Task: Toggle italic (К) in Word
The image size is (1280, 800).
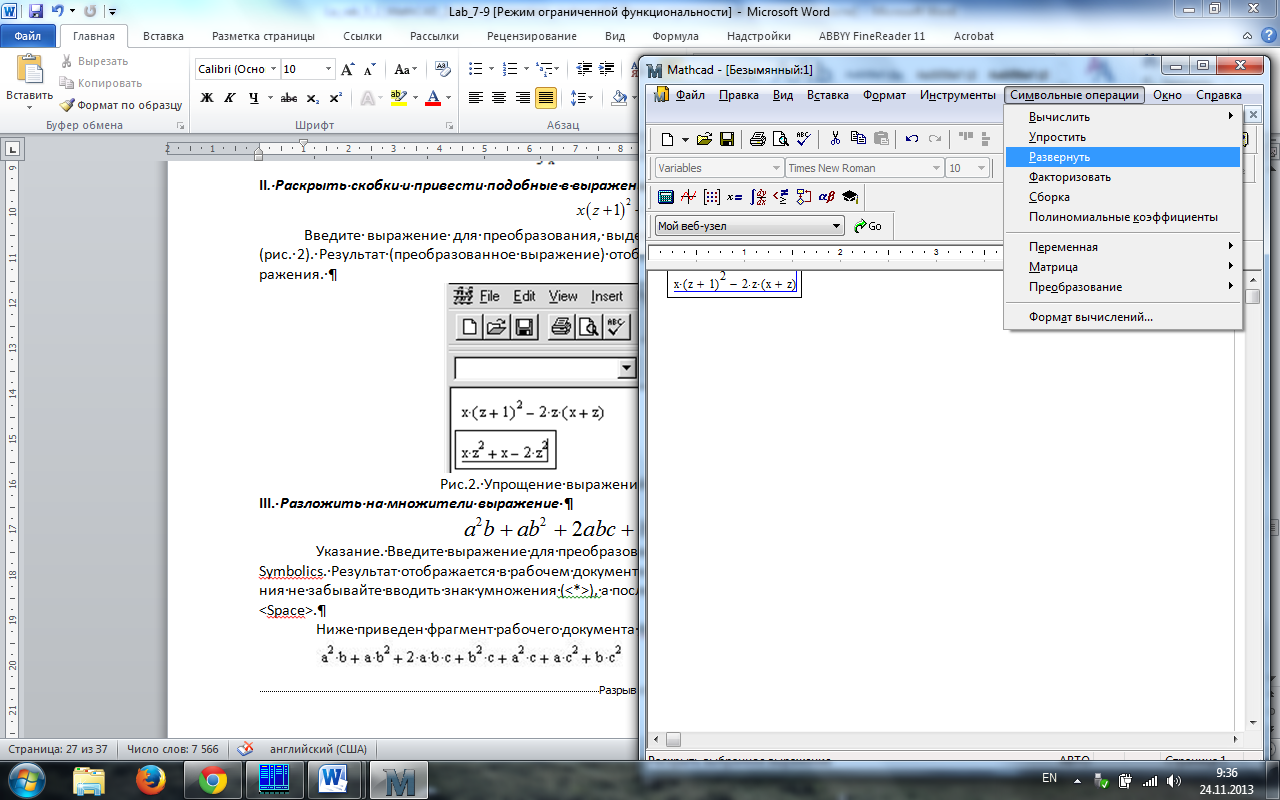Action: [x=231, y=98]
